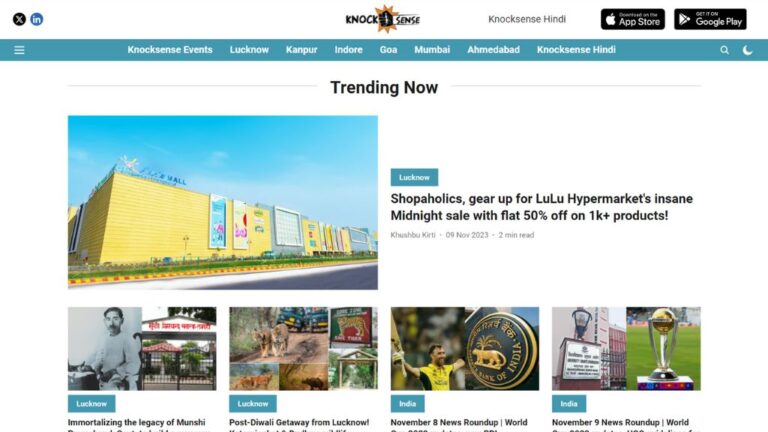The height and width of the screenshot is (432, 768).
Task: Download on the App Store badge
Action: point(633,19)
